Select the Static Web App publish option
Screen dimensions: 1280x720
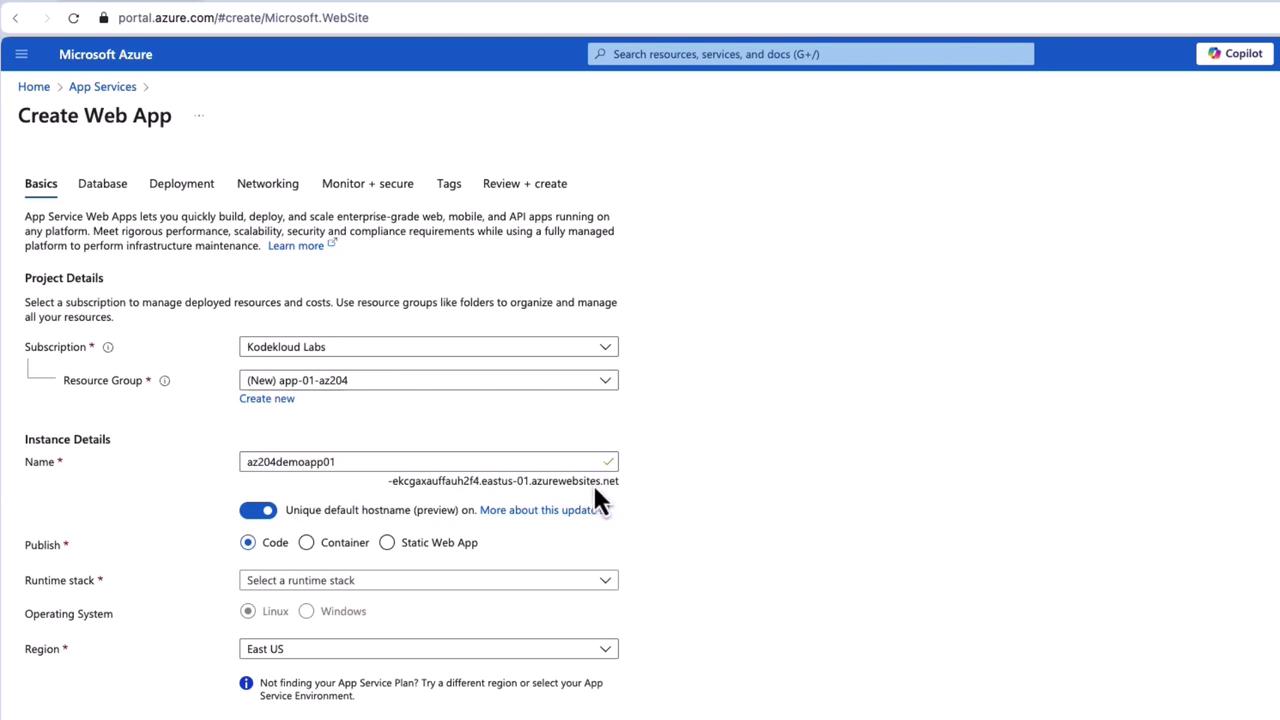click(387, 543)
